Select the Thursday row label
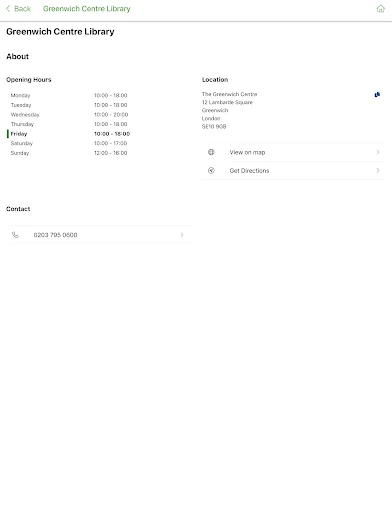Image resolution: width=392 pixels, height=512 pixels. [x=22, y=124]
